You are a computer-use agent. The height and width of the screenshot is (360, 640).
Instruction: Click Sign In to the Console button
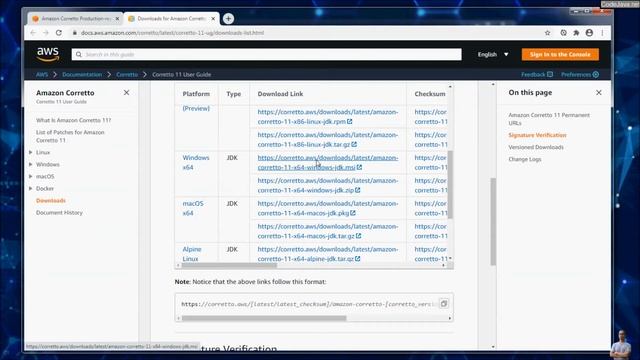tap(560, 54)
